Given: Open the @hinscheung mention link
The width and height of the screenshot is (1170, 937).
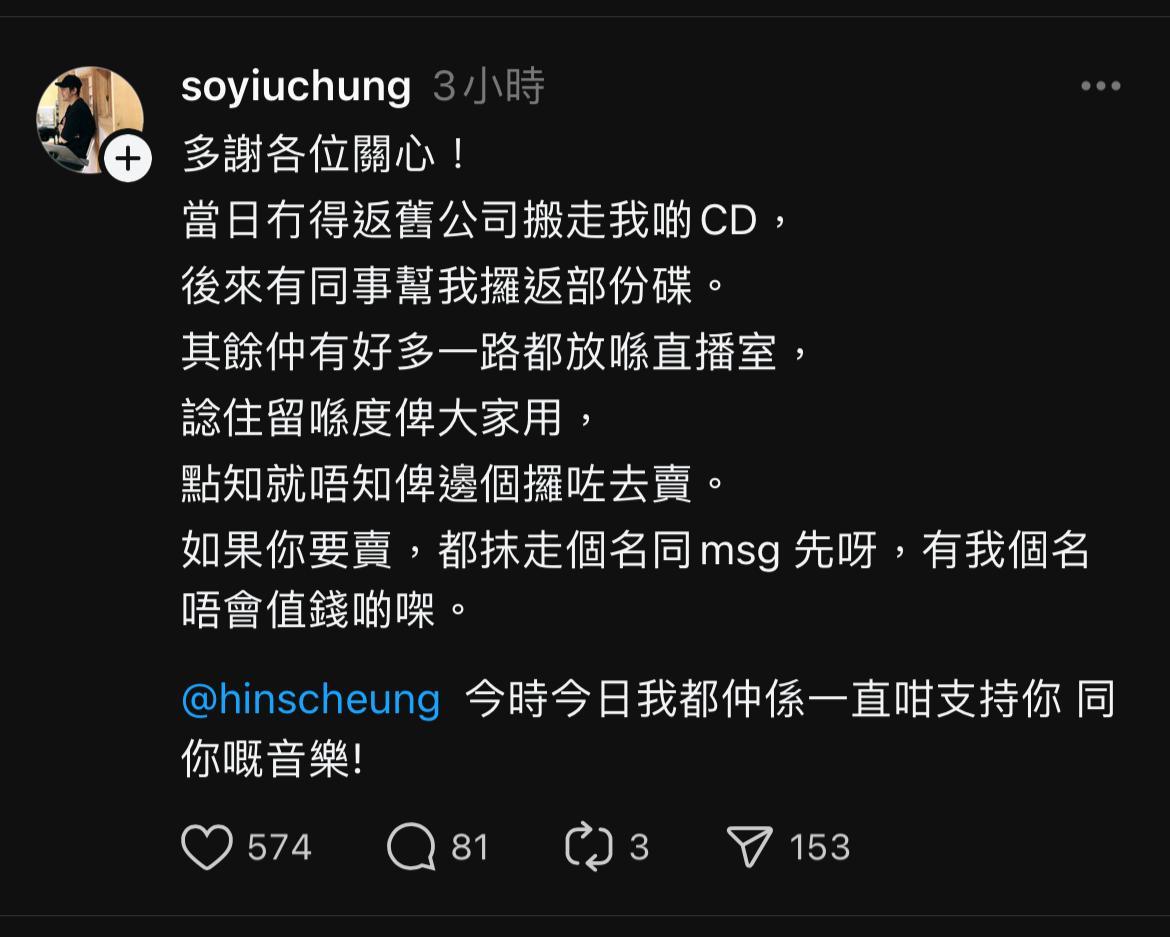Looking at the screenshot, I should 310,700.
